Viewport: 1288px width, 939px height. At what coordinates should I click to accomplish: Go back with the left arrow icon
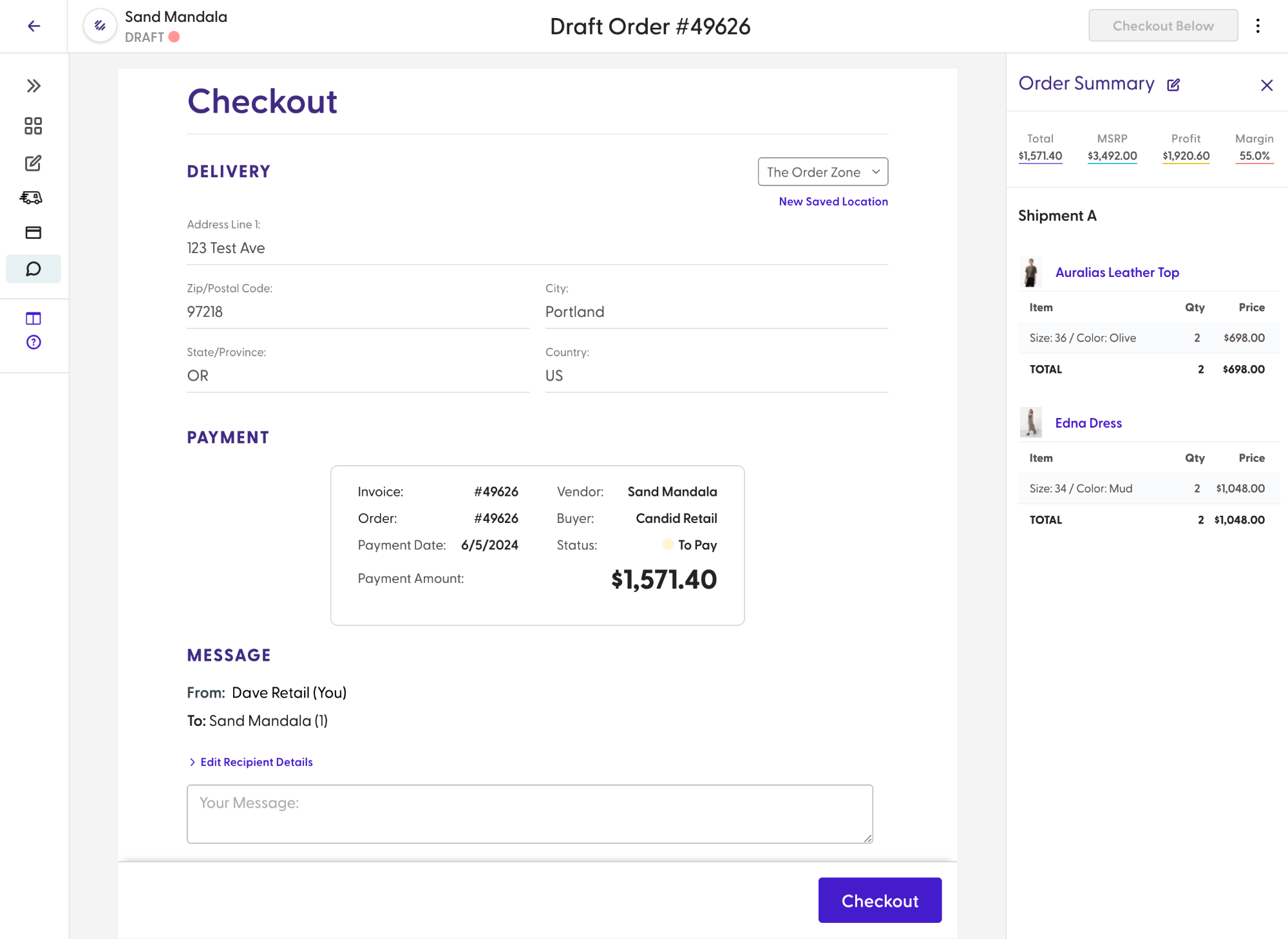[x=34, y=26]
